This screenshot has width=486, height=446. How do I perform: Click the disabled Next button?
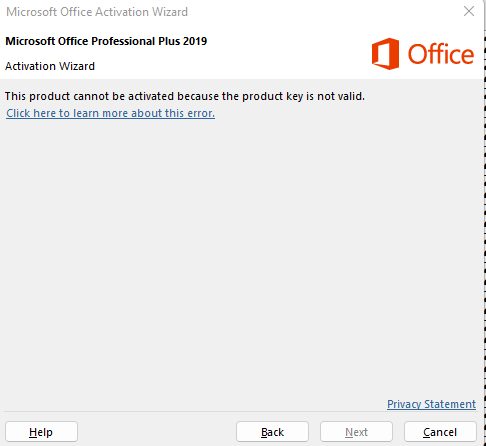tap(356, 432)
